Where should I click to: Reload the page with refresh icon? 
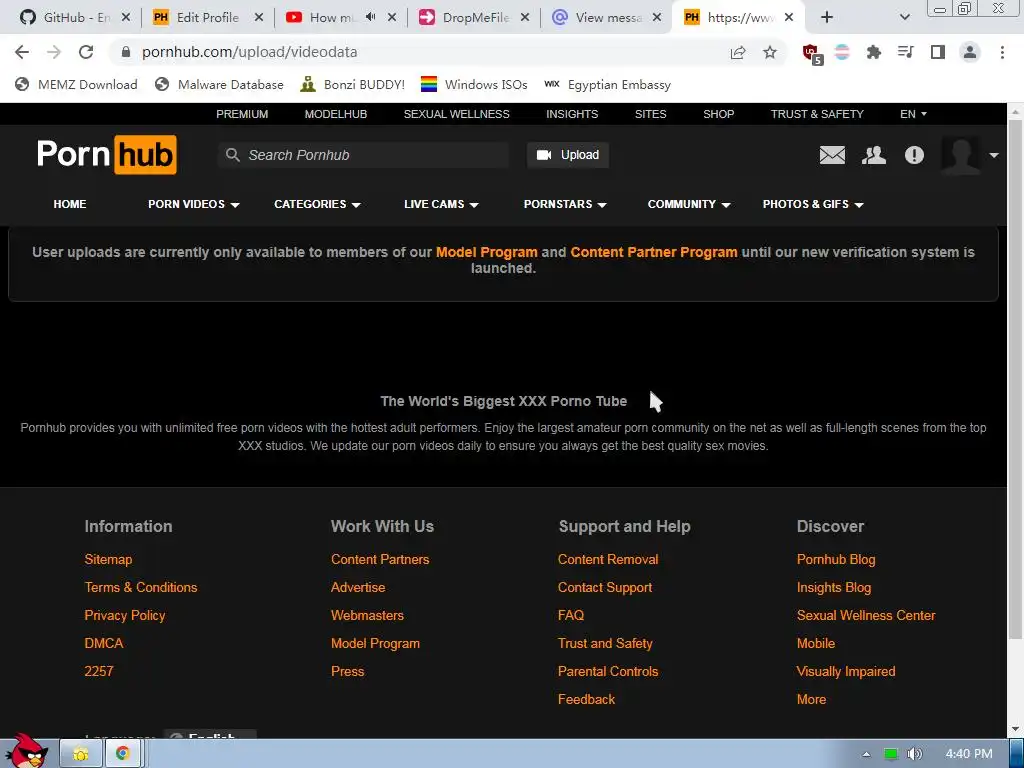click(86, 52)
